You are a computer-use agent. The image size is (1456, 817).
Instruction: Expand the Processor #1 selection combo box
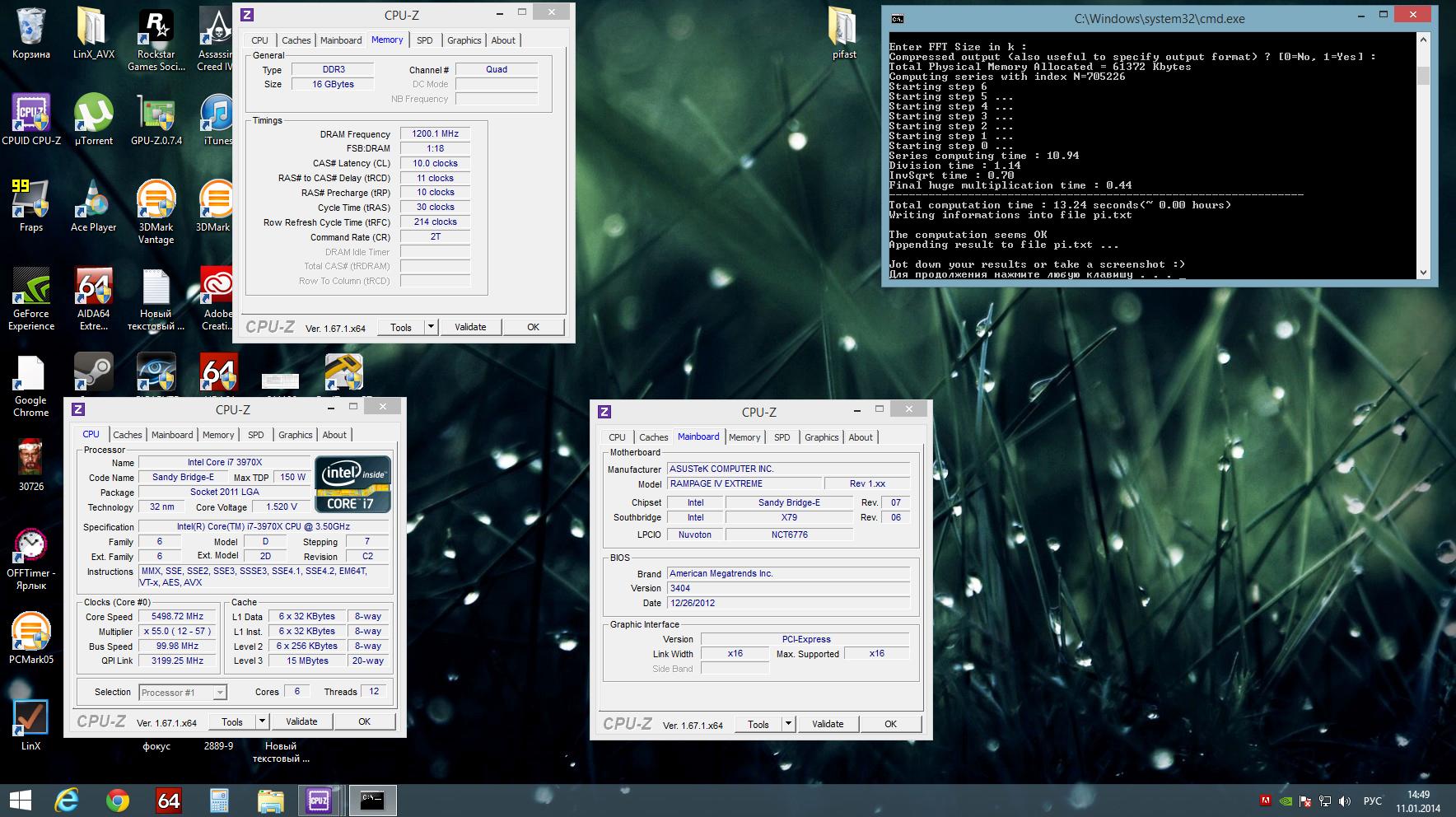click(183, 693)
